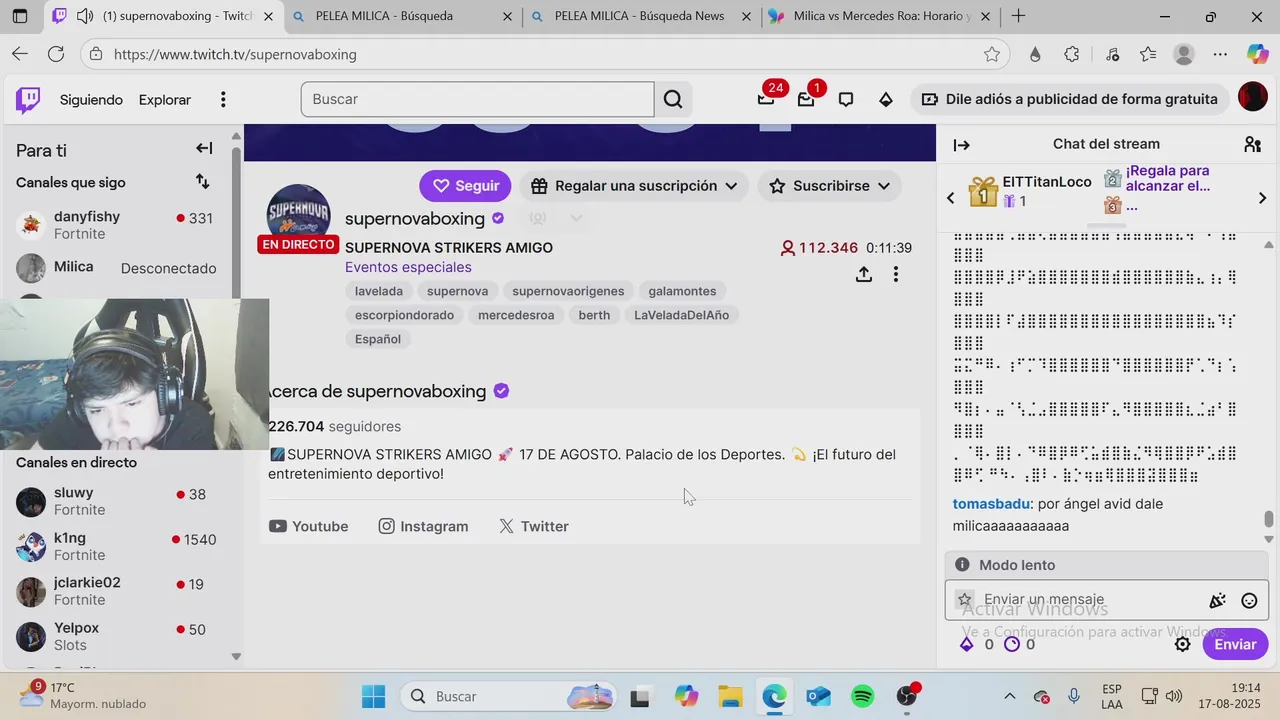Image resolution: width=1280 pixels, height=720 pixels.
Task: Open Twitch whispers chat bubble icon
Action: click(x=846, y=99)
